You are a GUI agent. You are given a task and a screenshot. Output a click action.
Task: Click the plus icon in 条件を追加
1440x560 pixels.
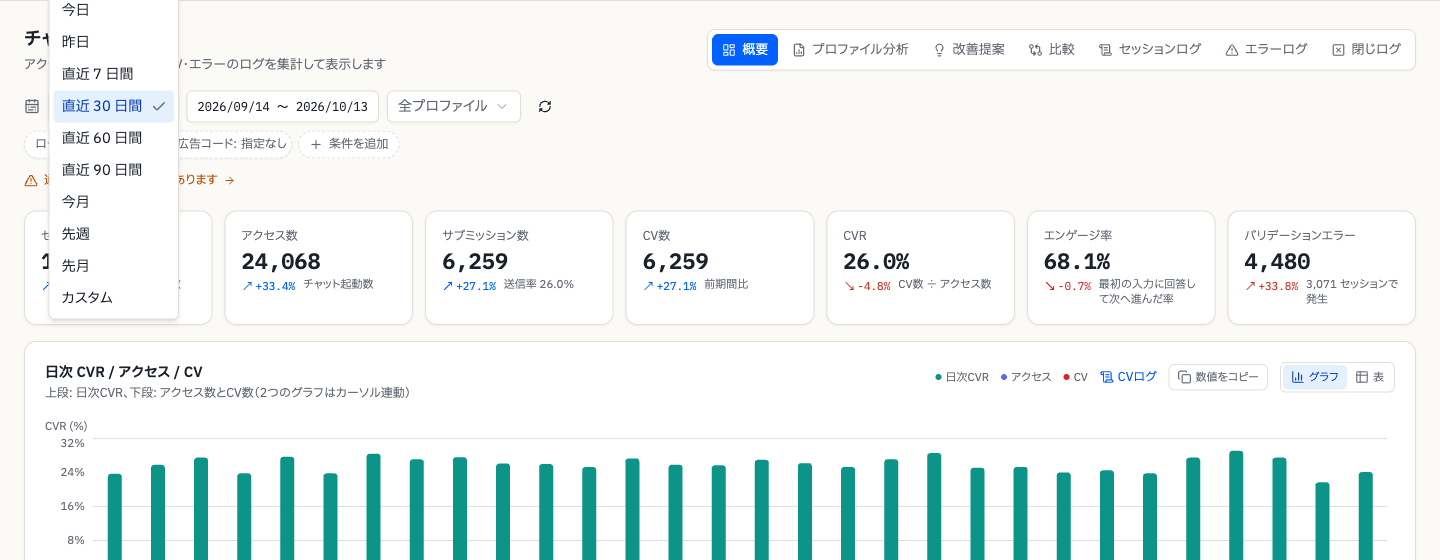coord(316,144)
